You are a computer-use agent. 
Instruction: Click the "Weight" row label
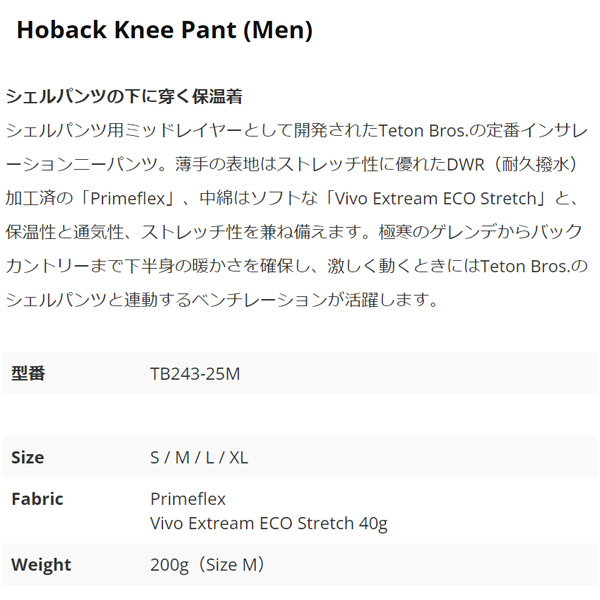(x=41, y=565)
